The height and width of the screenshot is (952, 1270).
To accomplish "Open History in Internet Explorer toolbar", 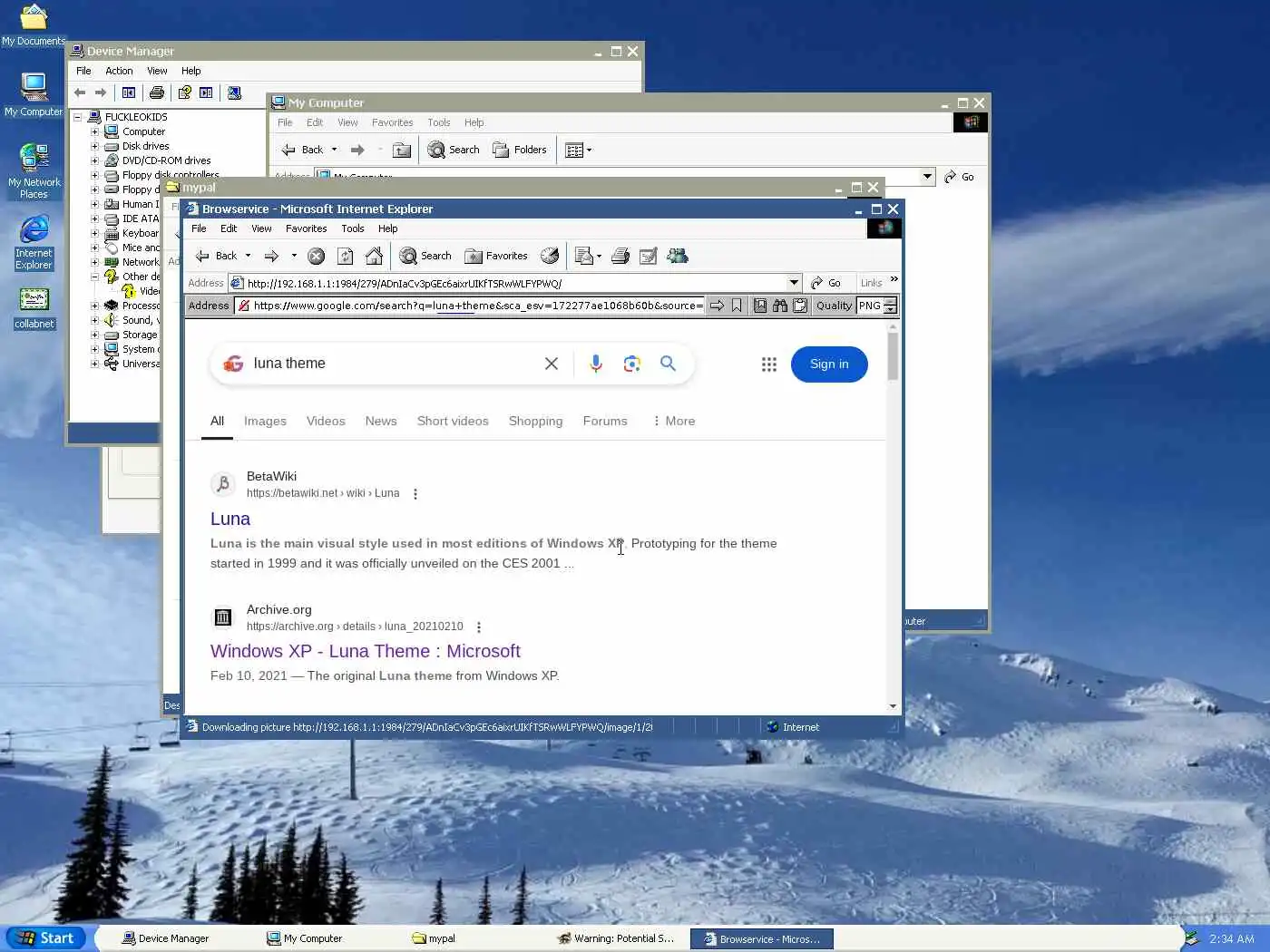I will [550, 257].
